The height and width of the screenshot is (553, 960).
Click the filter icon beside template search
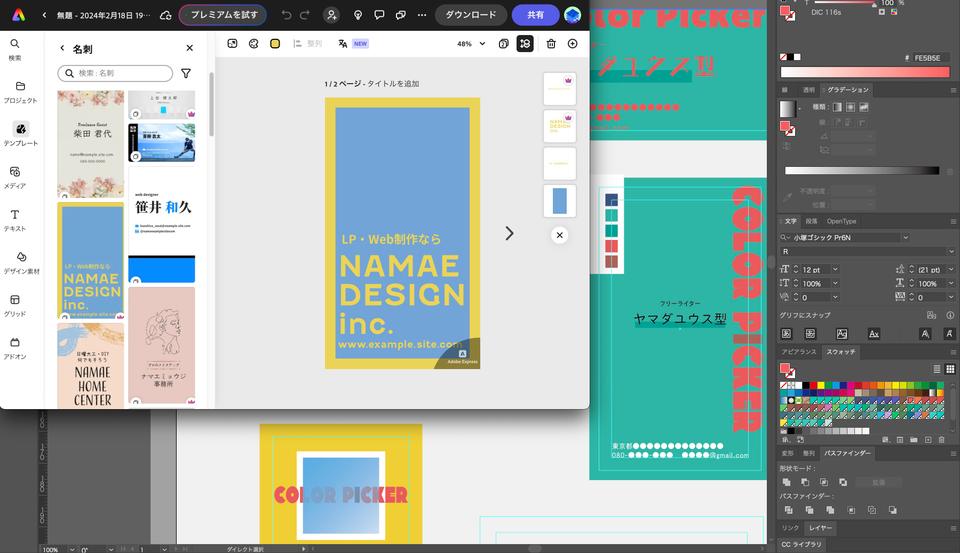pyautogui.click(x=186, y=74)
